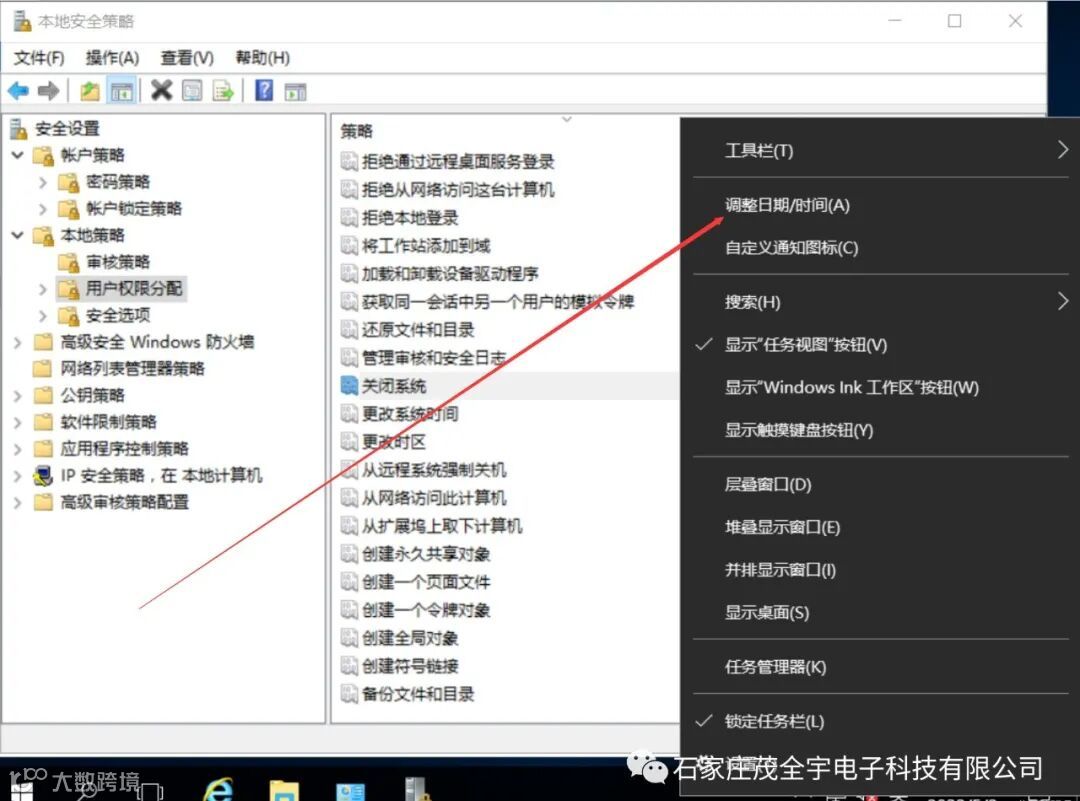Toggle the Show/Hide console tree icon
The height and width of the screenshot is (801, 1080).
pyautogui.click(x=122, y=90)
